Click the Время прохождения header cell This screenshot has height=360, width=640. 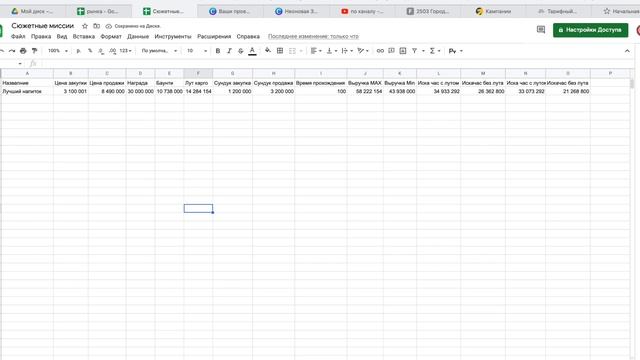[320, 83]
